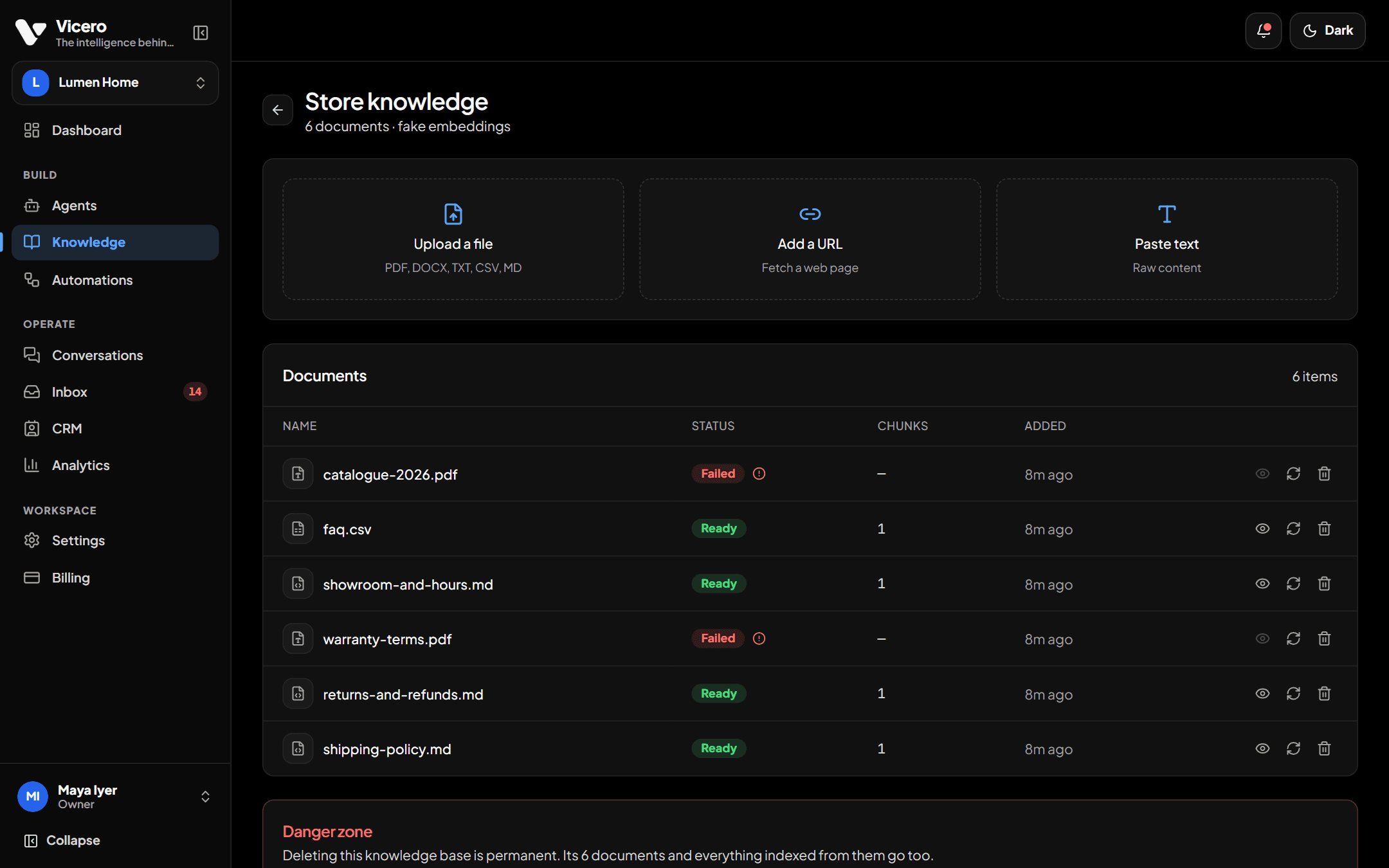Delete returns-and-refunds.md document
Screen dimensions: 1389x868
[1324, 694]
